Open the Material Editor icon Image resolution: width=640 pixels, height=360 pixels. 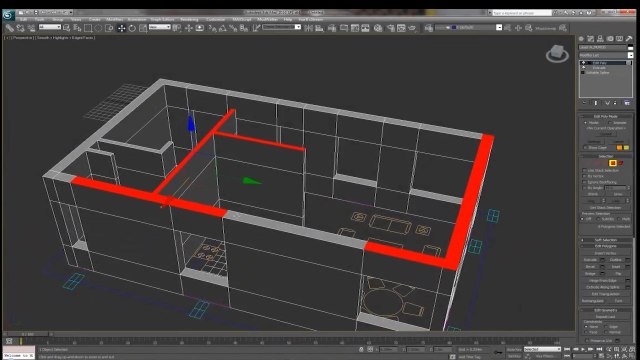click(x=378, y=28)
